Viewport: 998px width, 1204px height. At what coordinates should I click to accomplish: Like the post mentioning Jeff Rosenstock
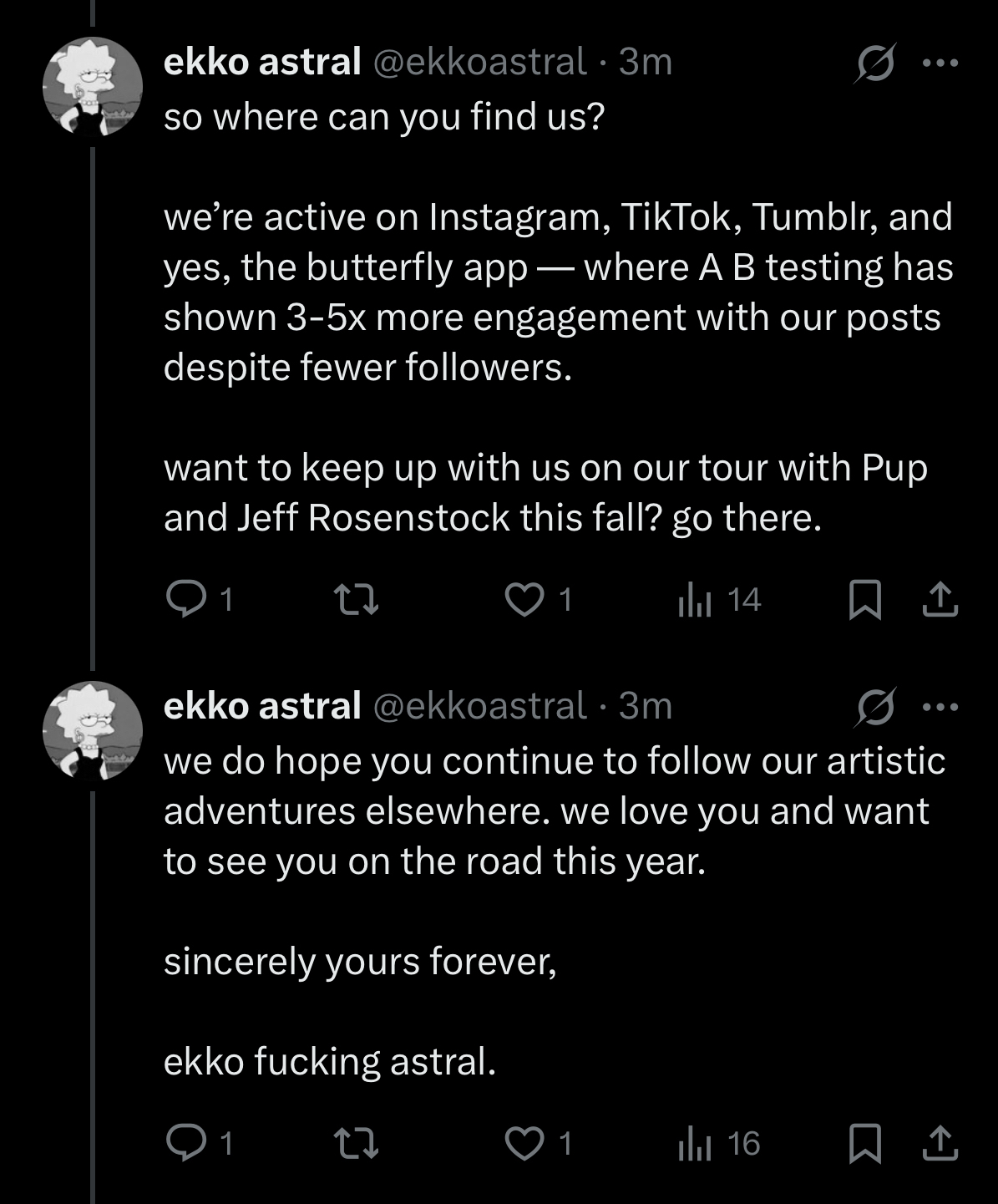[x=525, y=599]
